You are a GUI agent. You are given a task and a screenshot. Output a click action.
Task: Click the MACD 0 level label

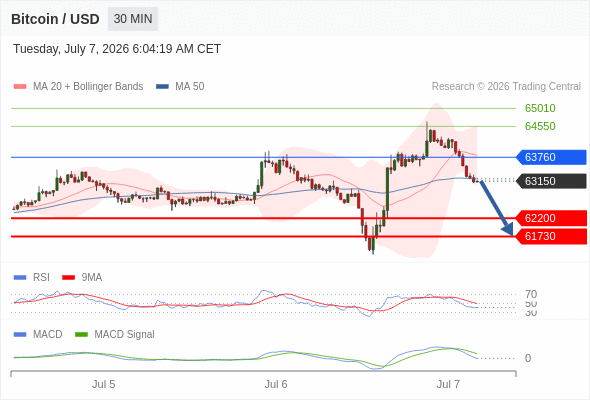(528, 358)
